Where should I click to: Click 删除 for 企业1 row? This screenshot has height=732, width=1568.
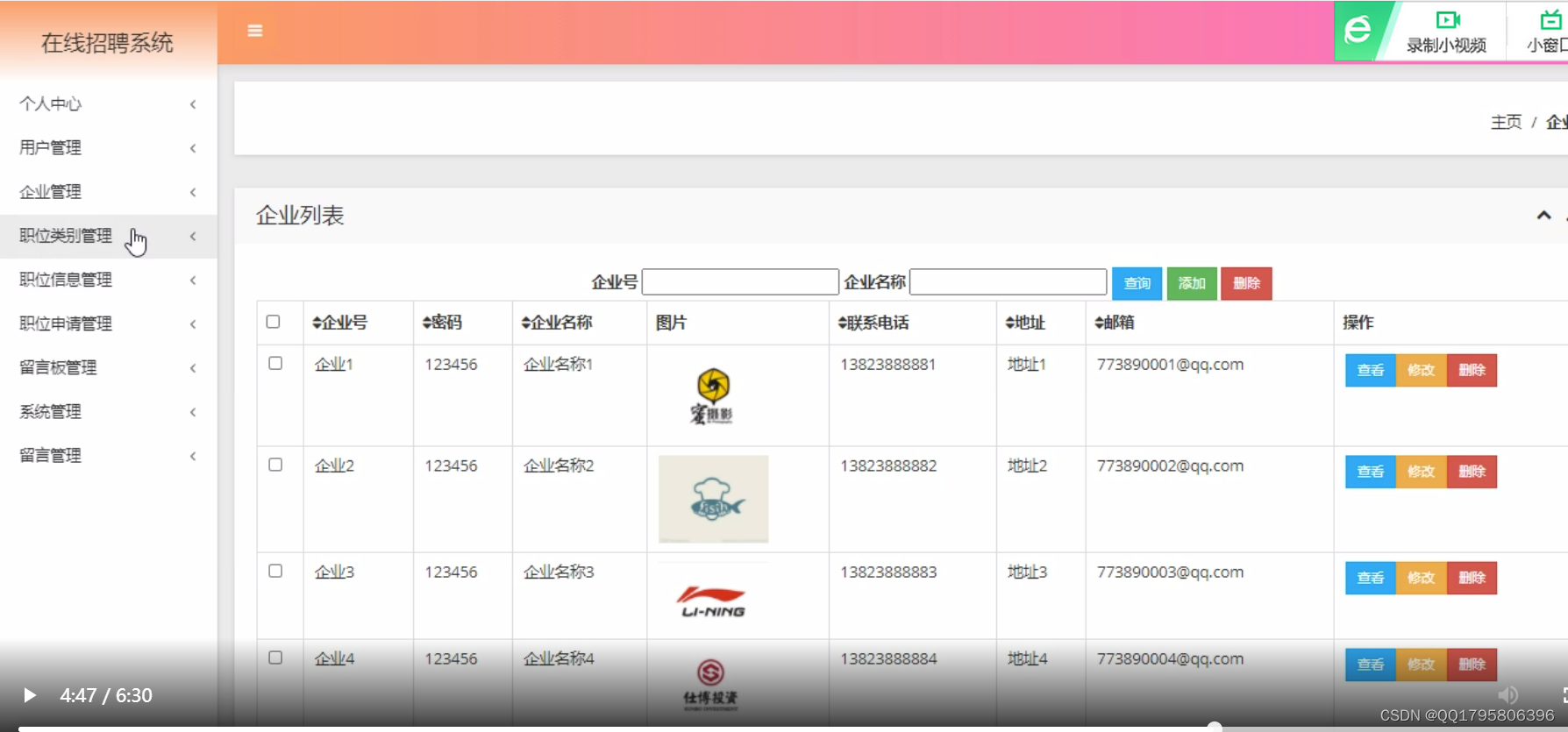click(x=1472, y=370)
